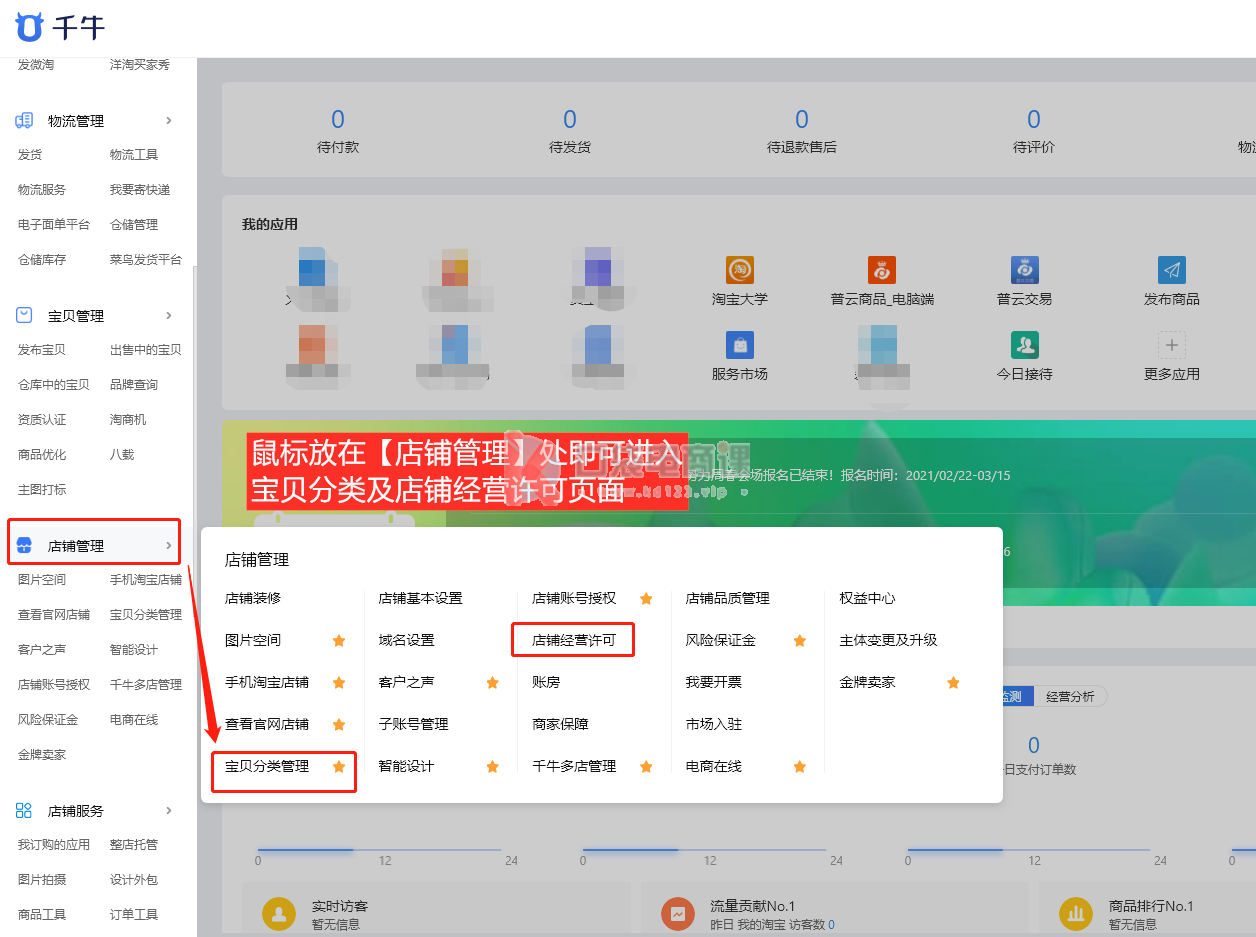Expand the 宝贝管理 section chevron
This screenshot has height=937, width=1256.
(169, 315)
